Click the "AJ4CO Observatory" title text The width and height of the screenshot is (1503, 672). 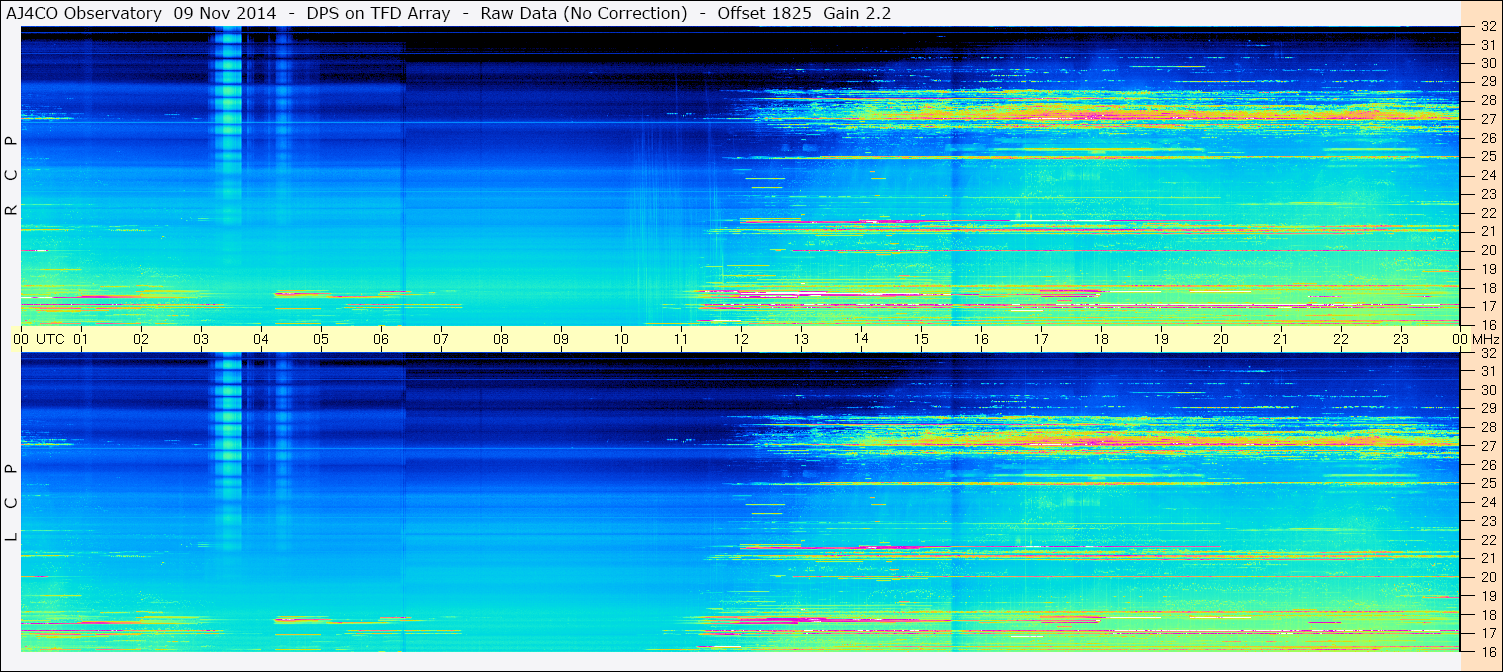click(x=85, y=14)
